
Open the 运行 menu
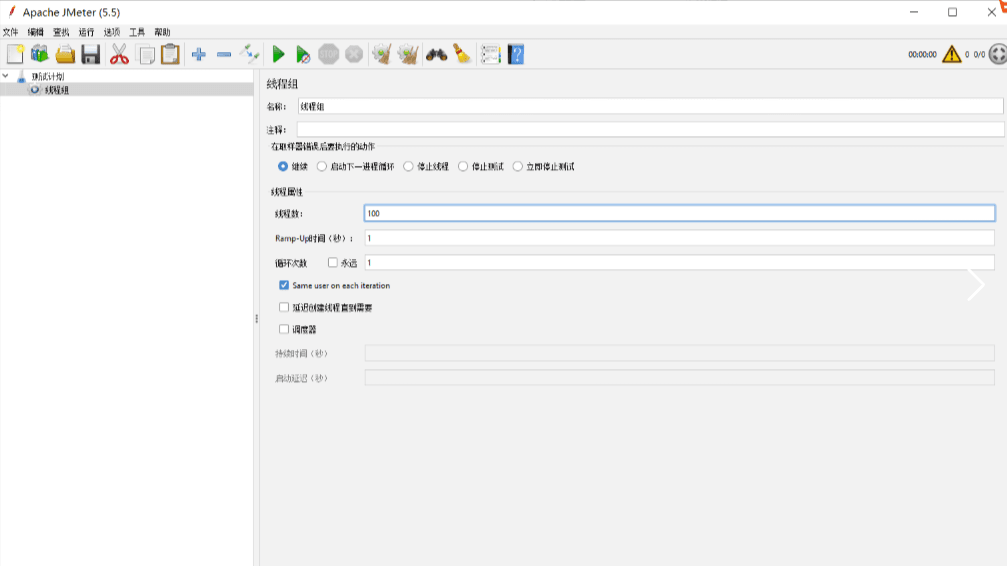click(x=87, y=32)
